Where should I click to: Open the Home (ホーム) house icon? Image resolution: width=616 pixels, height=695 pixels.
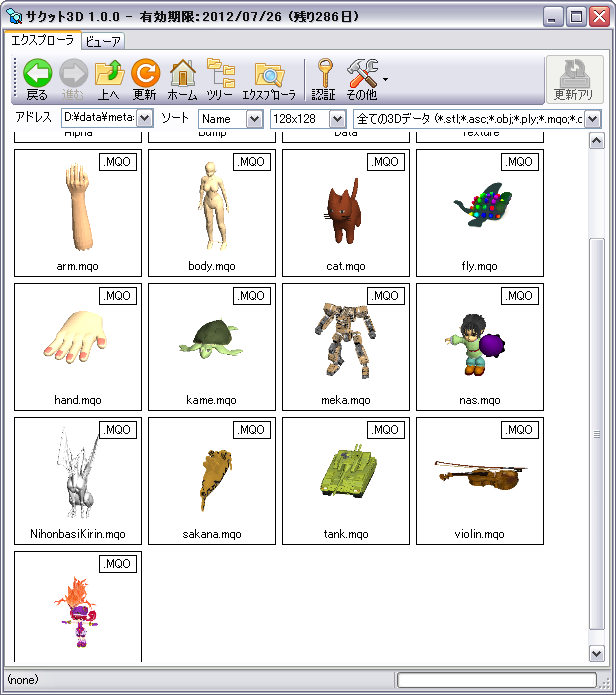coord(183,73)
